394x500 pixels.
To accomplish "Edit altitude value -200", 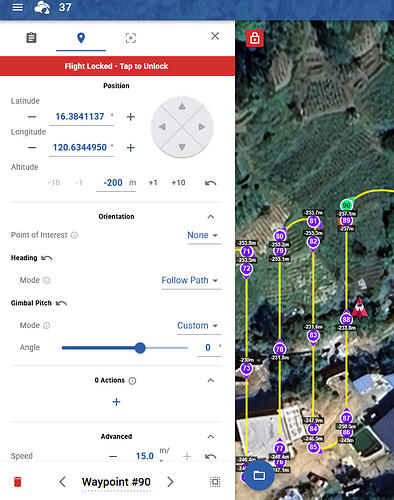I will tap(113, 183).
